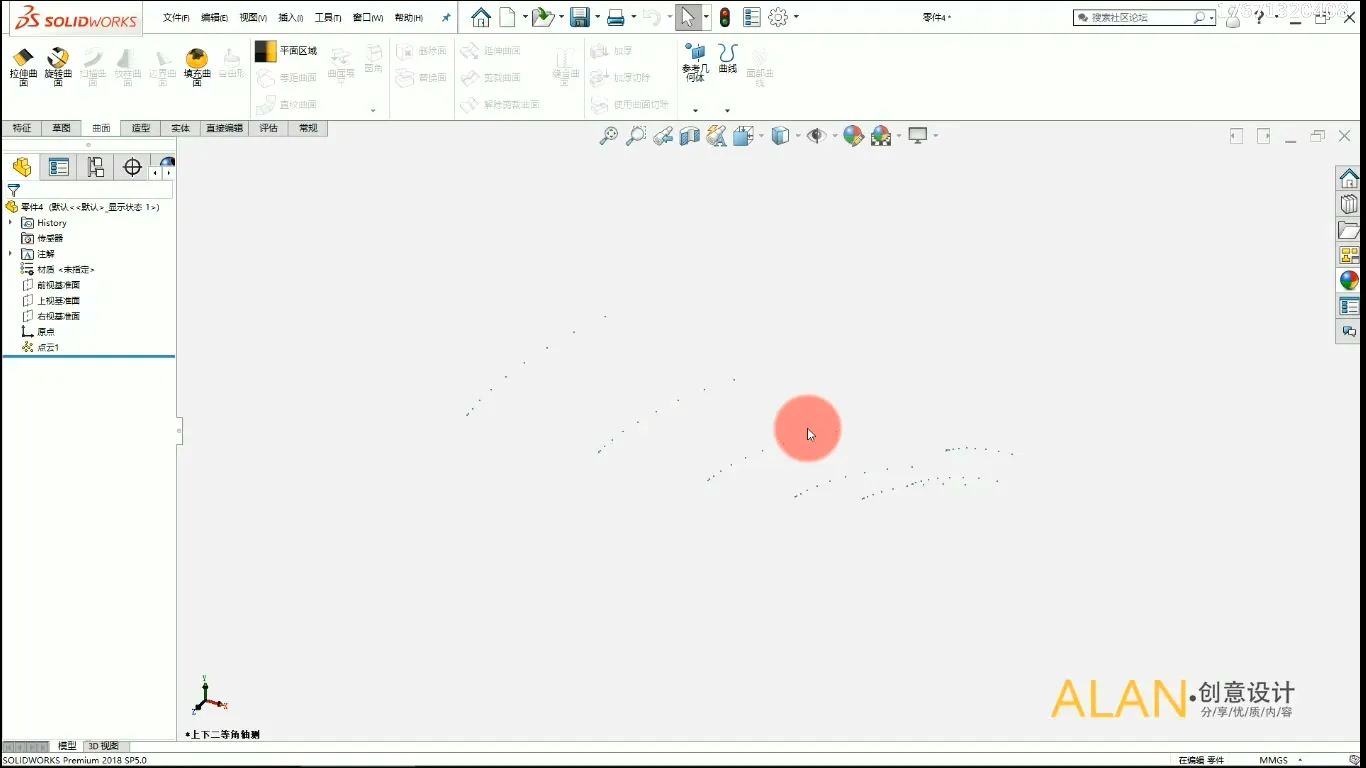Toggle the Hide/Show Items eye icon
1366x768 pixels.
(x=816, y=136)
